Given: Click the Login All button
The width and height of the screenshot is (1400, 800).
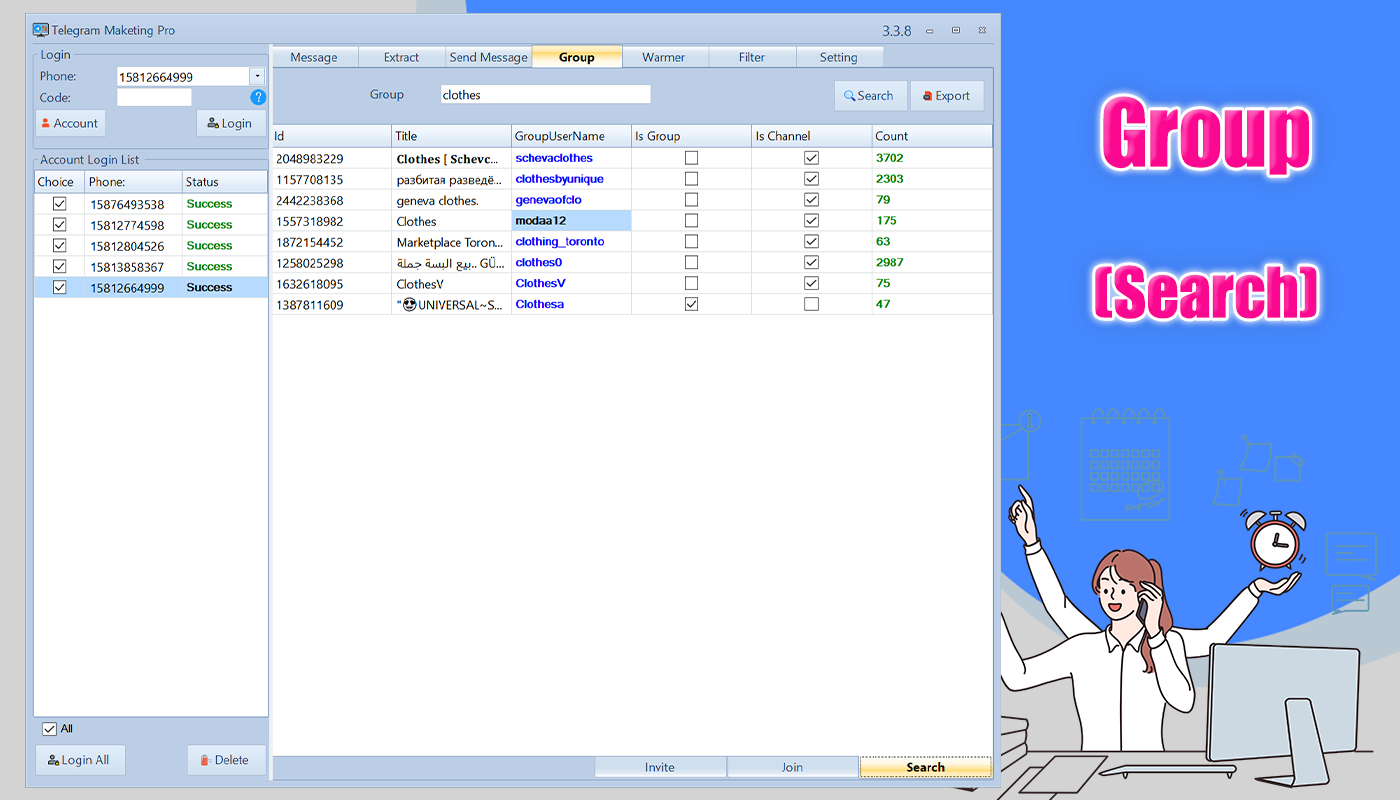Looking at the screenshot, I should pos(78,760).
